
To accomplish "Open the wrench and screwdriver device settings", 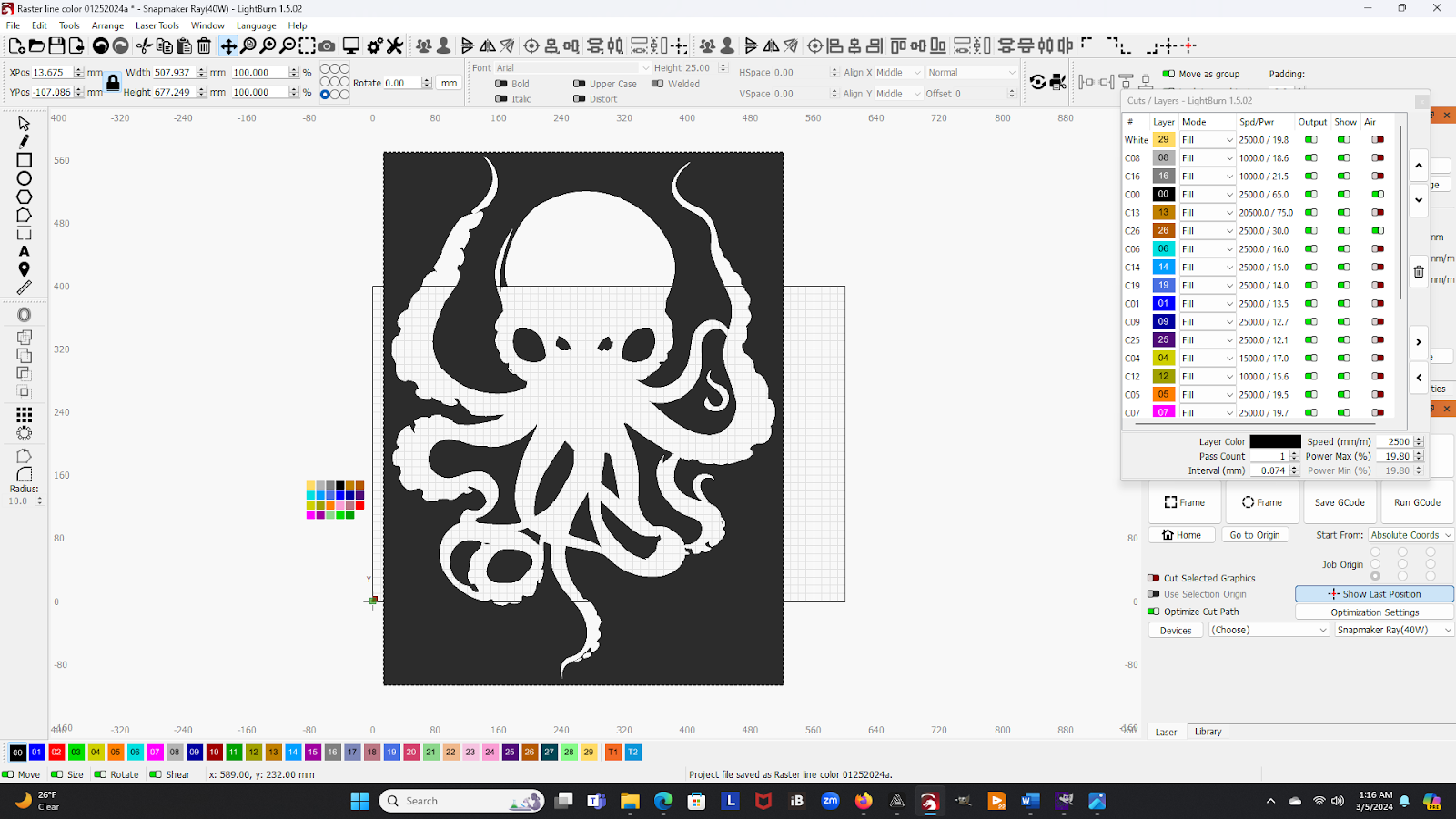I will [394, 45].
